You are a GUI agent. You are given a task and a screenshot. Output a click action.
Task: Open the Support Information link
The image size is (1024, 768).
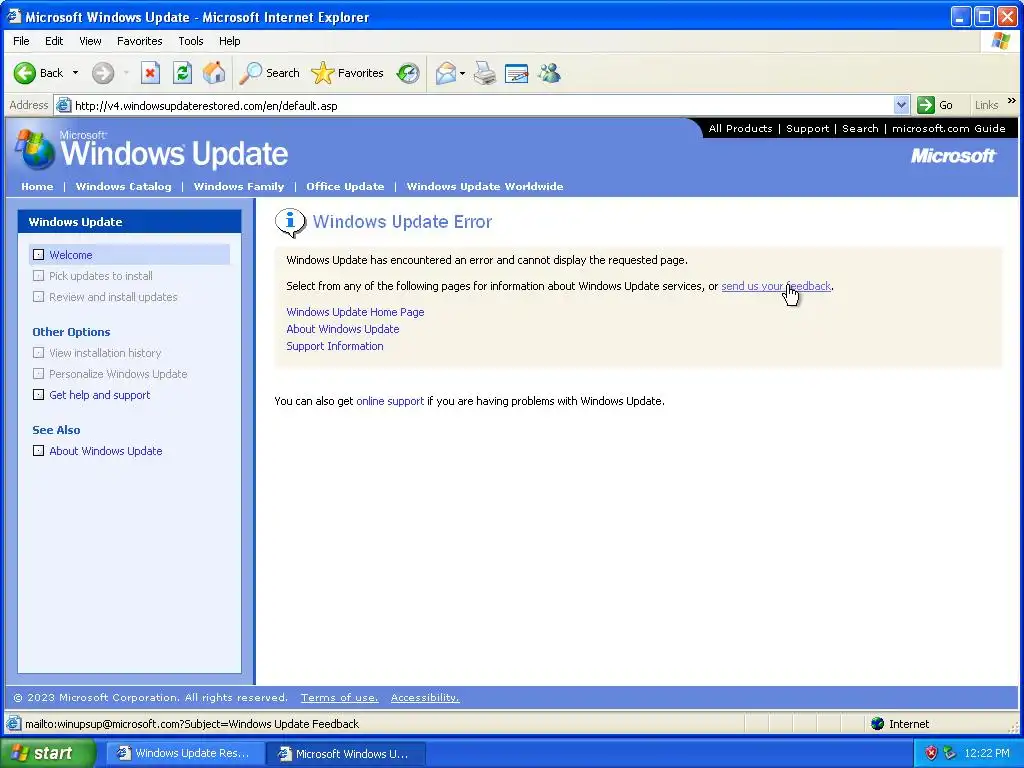point(335,346)
